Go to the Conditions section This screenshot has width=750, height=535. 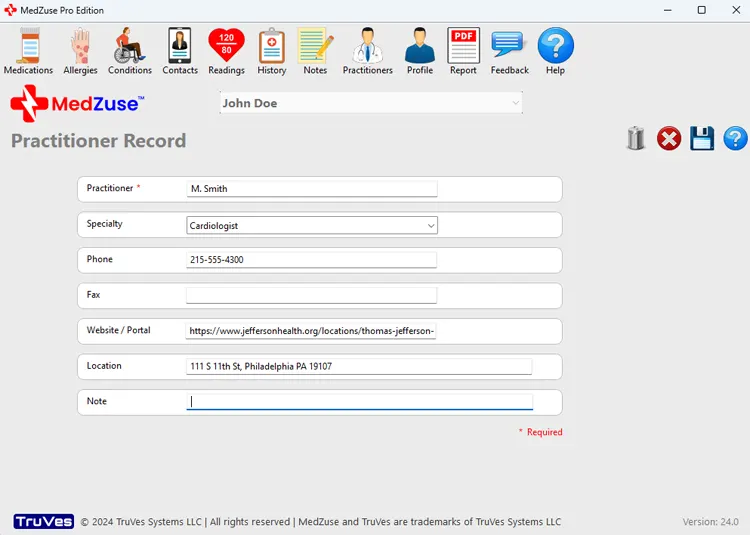130,51
